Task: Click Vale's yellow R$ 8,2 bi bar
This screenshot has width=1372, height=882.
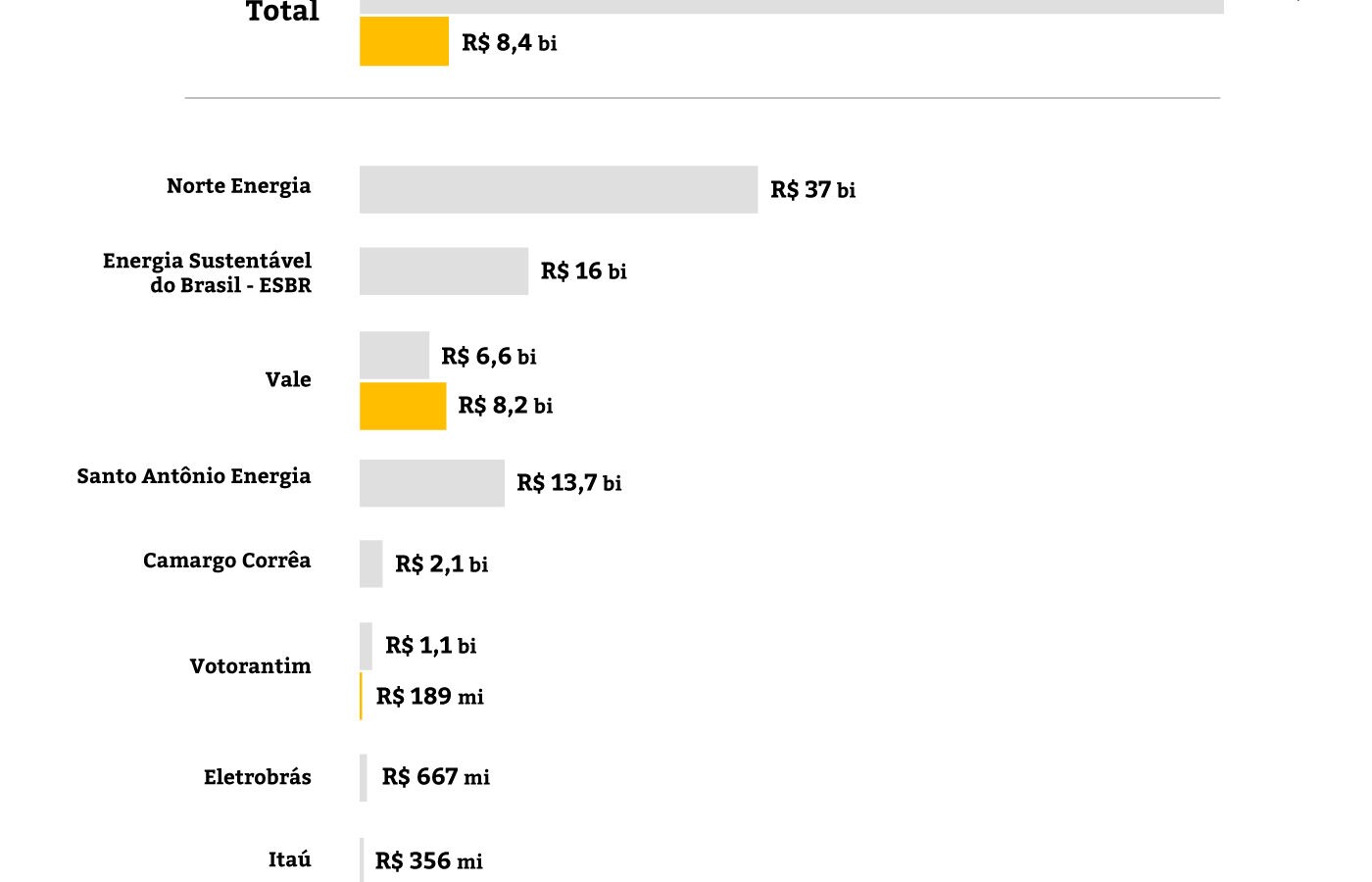Action: click(x=403, y=406)
